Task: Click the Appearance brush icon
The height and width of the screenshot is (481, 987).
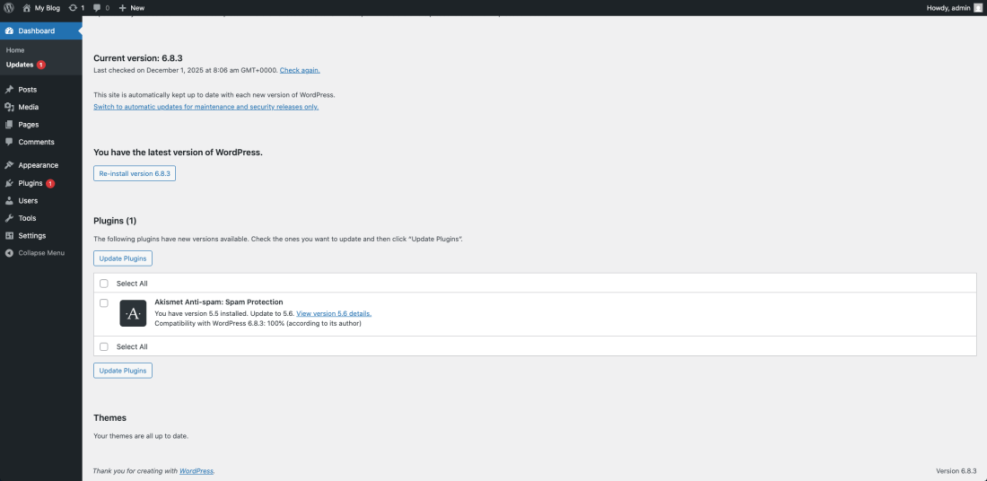Action: (9, 165)
